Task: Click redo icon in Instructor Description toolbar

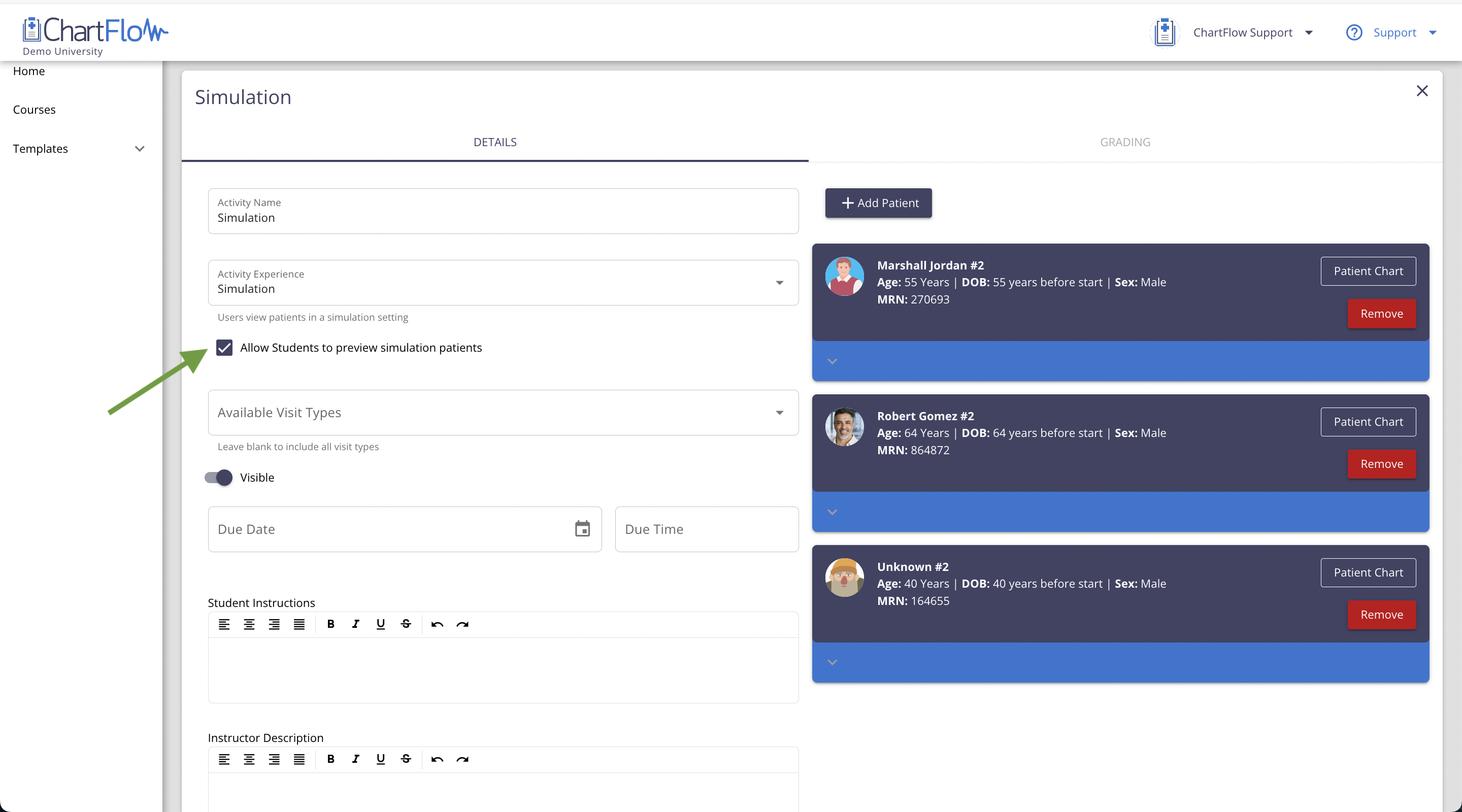Action: pos(462,759)
